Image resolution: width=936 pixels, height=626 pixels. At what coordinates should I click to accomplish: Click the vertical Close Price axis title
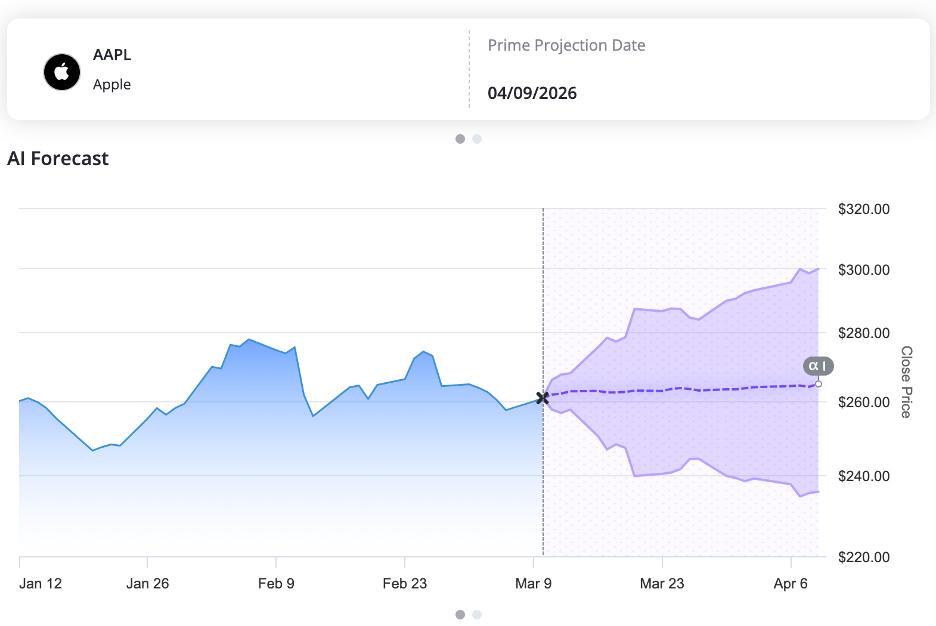pyautogui.click(x=906, y=382)
